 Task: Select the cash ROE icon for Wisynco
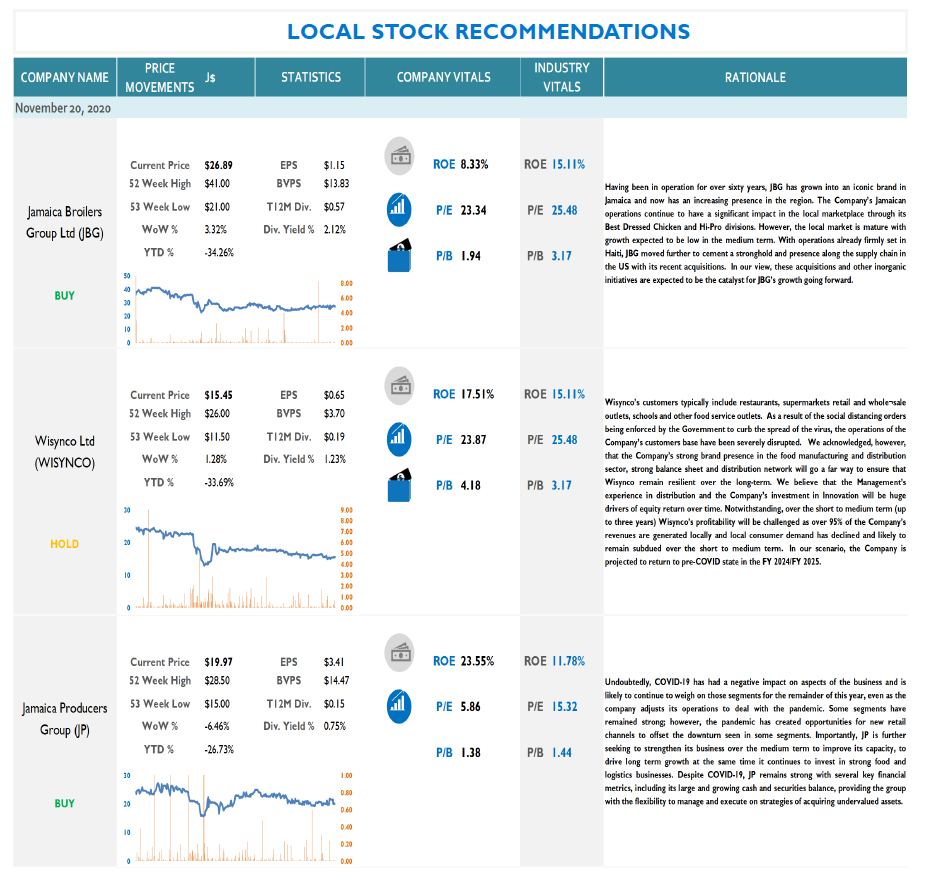click(399, 386)
